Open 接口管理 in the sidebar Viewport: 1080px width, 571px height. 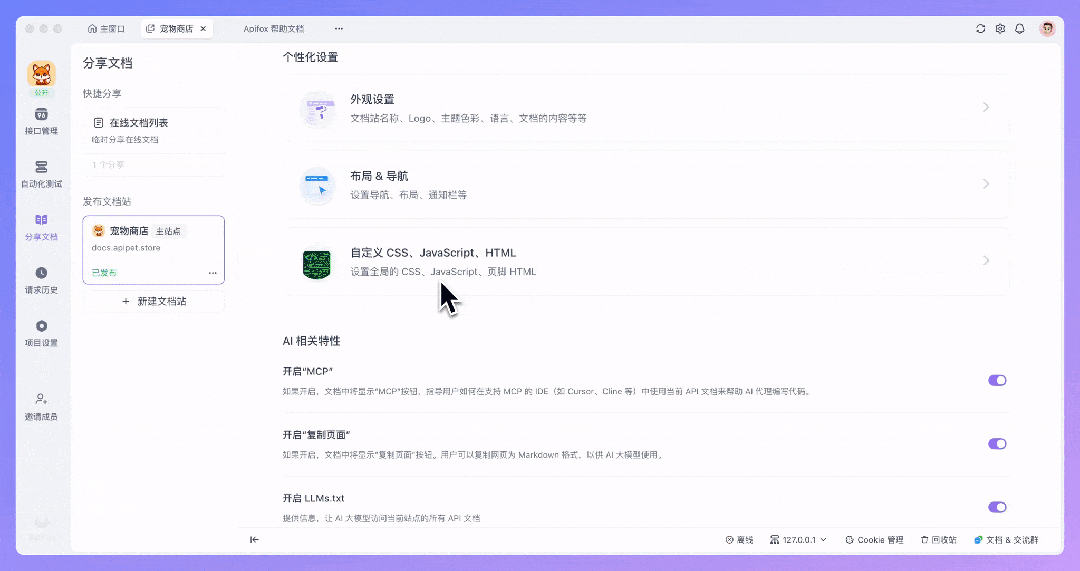(x=41, y=121)
